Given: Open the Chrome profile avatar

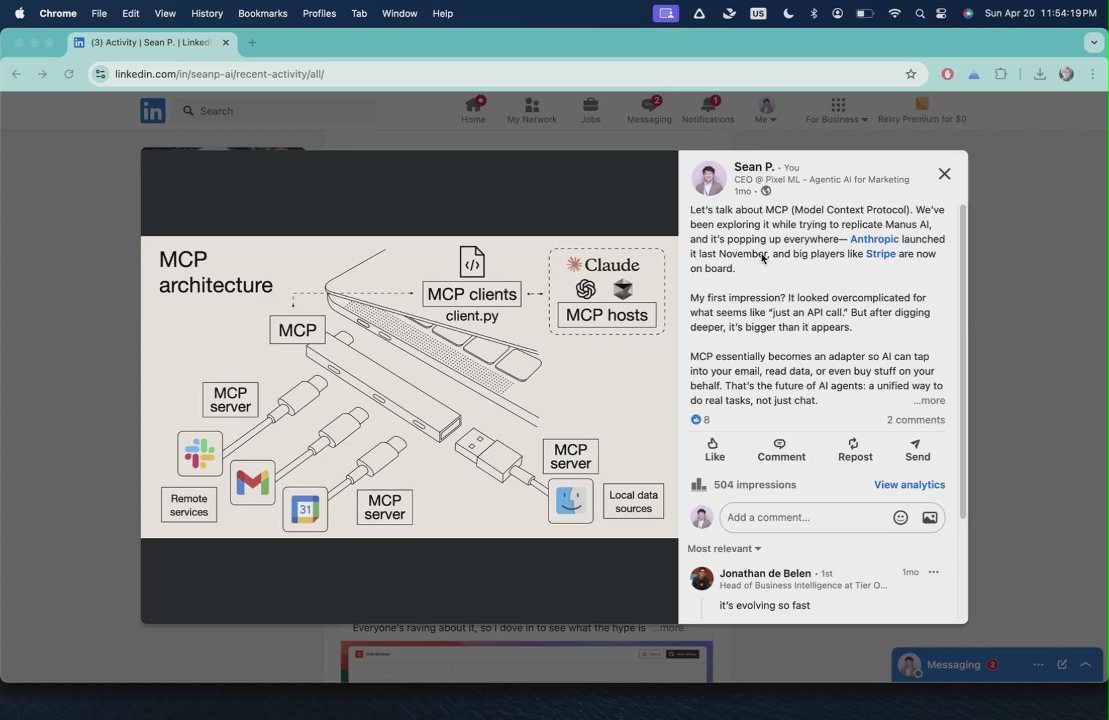Looking at the screenshot, I should [1067, 74].
